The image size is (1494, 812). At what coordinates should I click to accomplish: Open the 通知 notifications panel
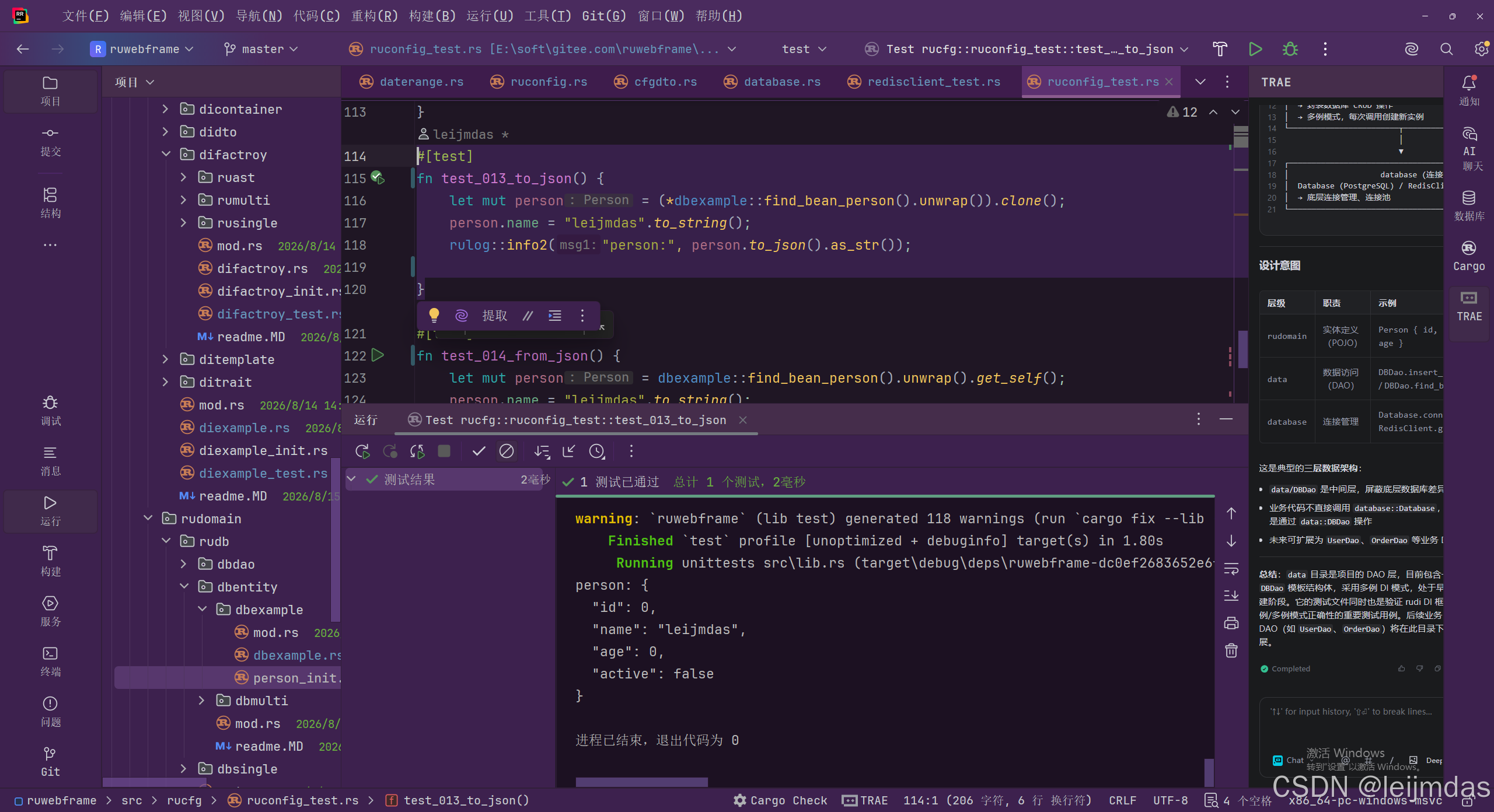point(1469,91)
